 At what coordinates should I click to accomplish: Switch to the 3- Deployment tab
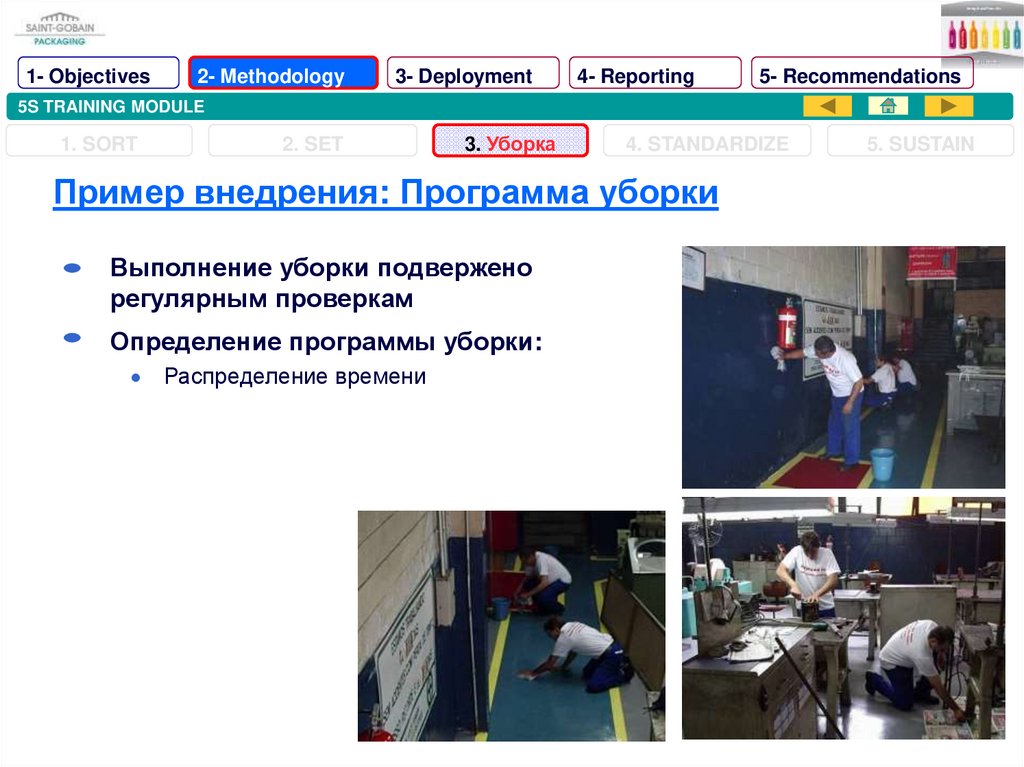(472, 75)
